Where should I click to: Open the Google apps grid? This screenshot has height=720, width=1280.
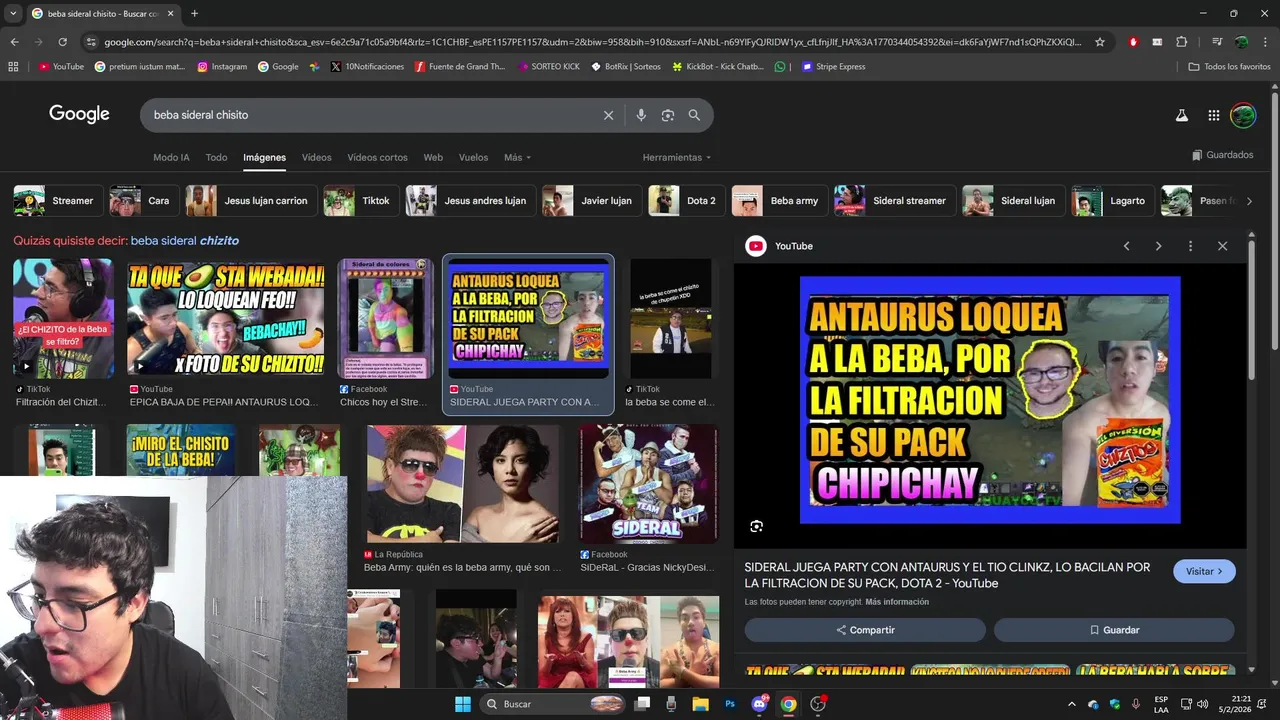(x=1213, y=115)
